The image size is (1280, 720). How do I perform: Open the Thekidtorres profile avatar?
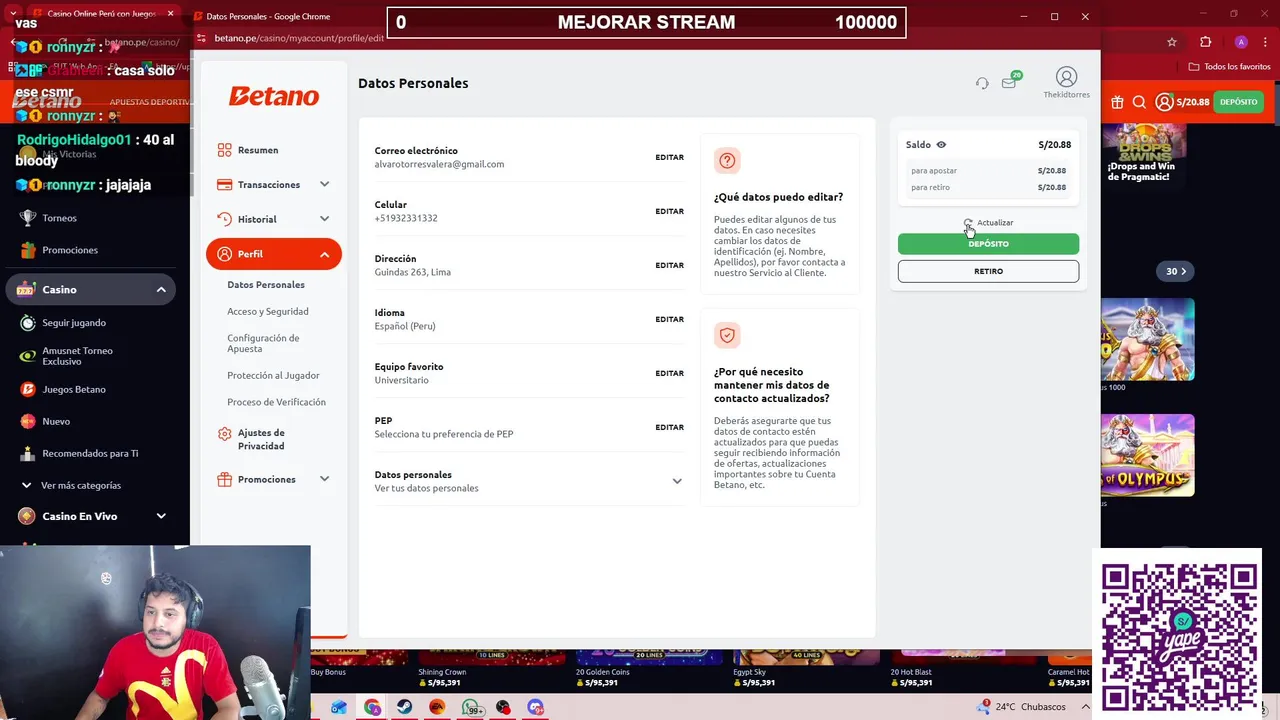(1066, 77)
